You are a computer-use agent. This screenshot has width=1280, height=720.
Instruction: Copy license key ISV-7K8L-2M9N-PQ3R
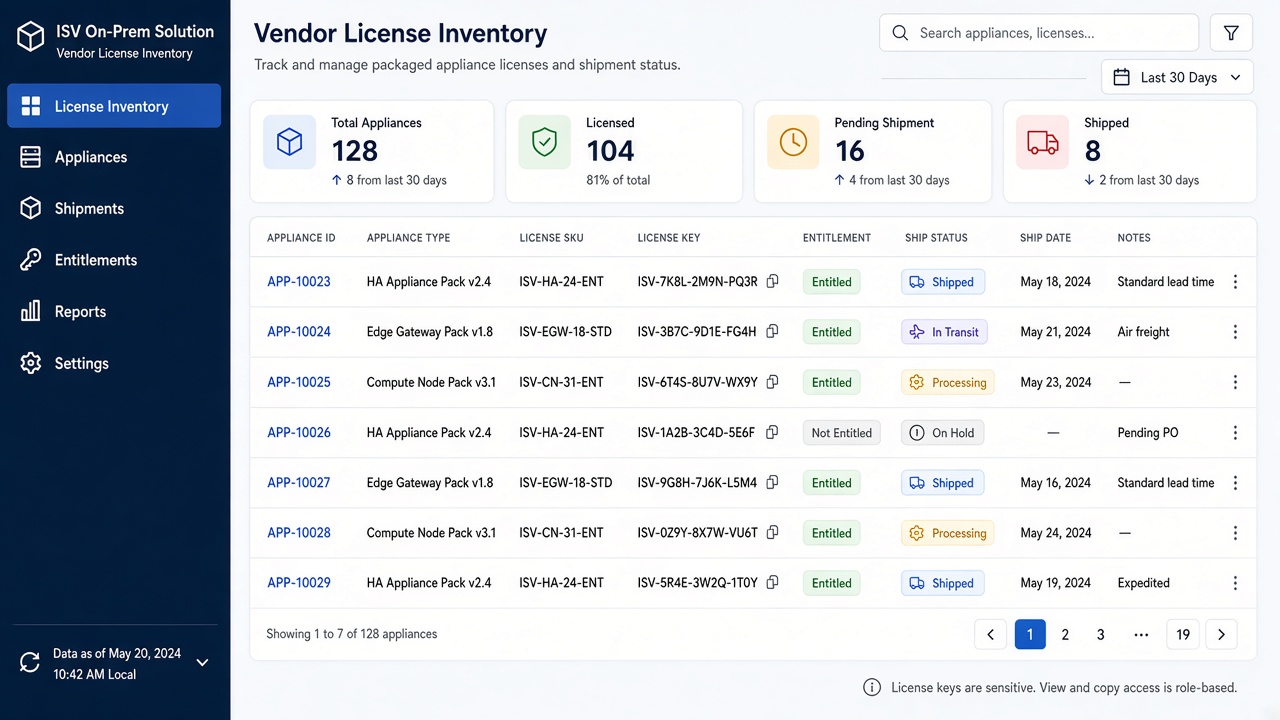coord(772,282)
